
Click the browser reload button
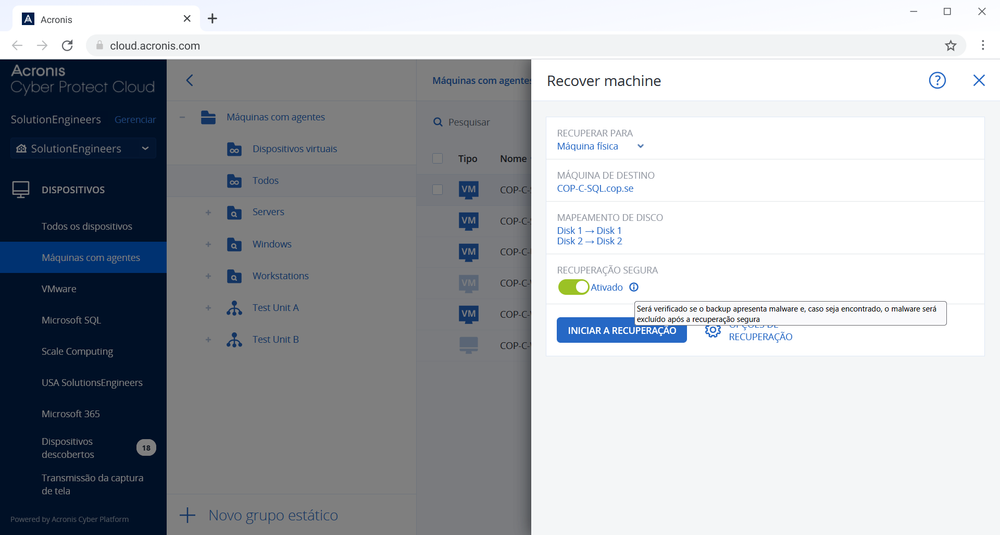[x=67, y=45]
